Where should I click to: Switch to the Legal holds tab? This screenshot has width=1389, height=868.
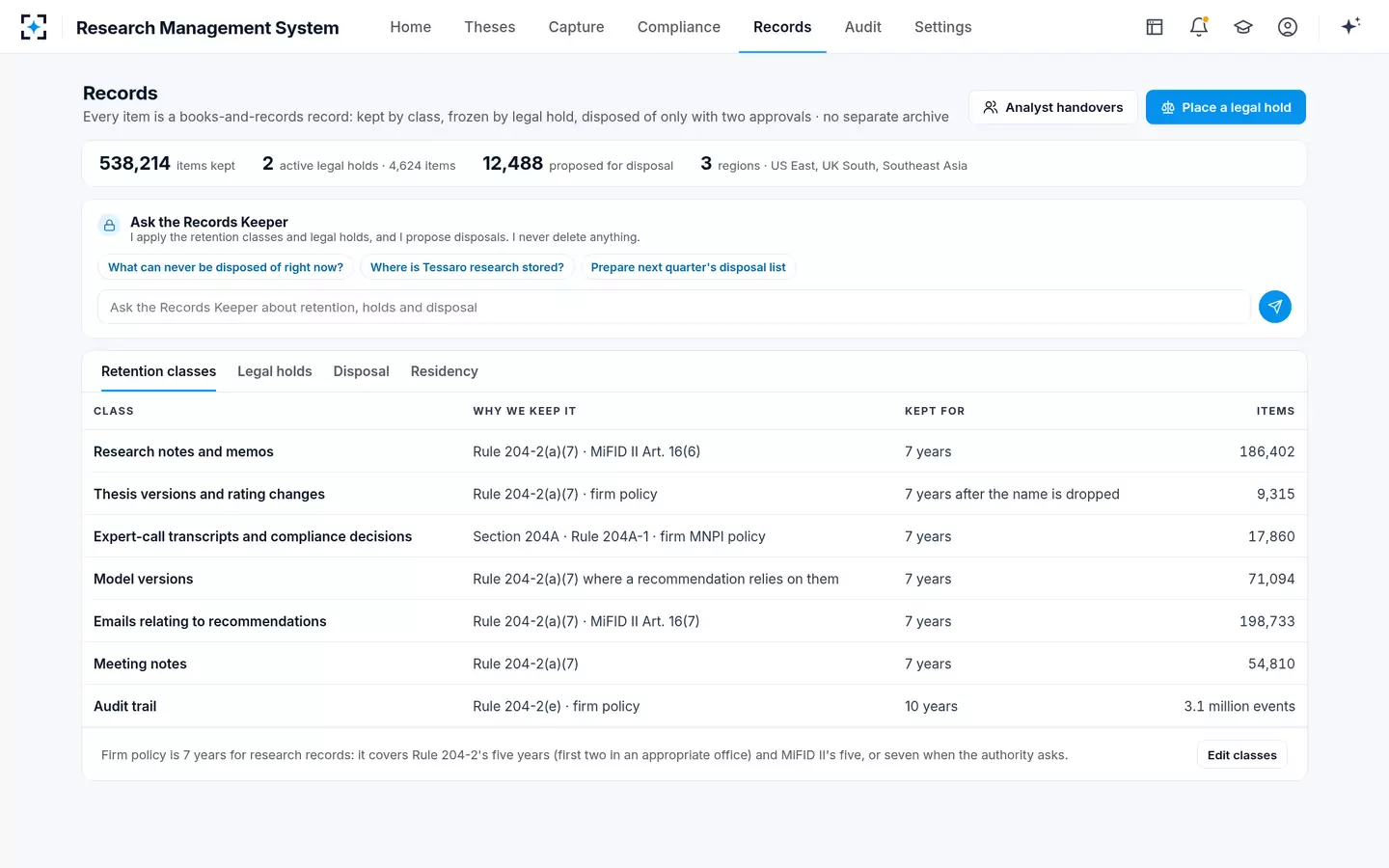tap(275, 371)
